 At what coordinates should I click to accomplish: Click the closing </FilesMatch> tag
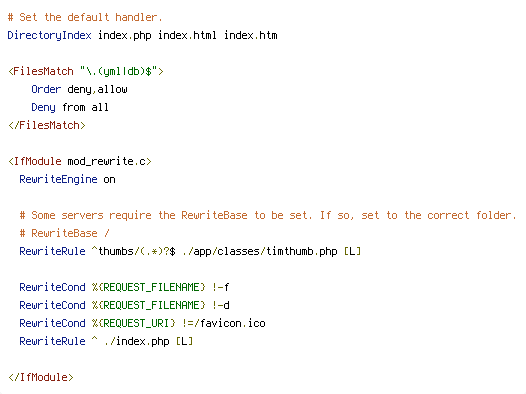pyautogui.click(x=47, y=125)
